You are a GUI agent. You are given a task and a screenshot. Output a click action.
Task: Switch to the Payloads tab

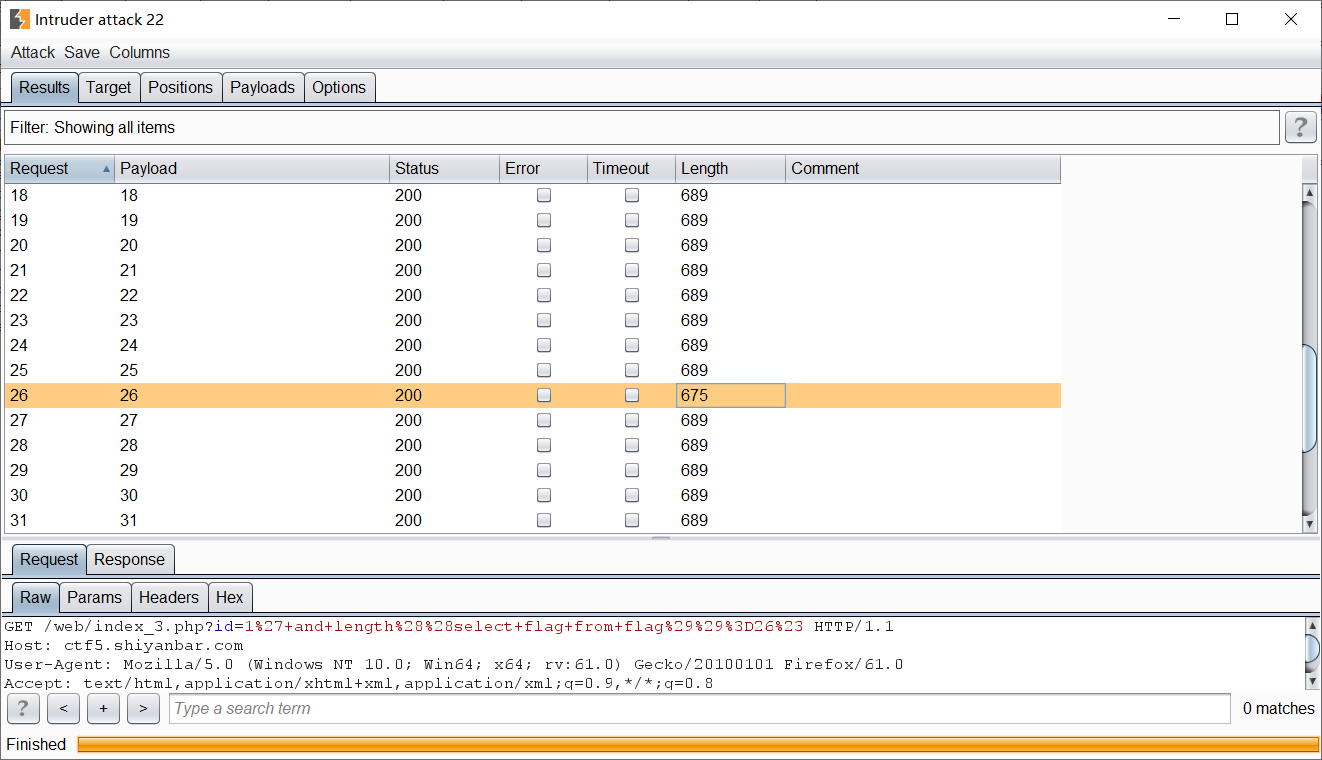pos(263,87)
